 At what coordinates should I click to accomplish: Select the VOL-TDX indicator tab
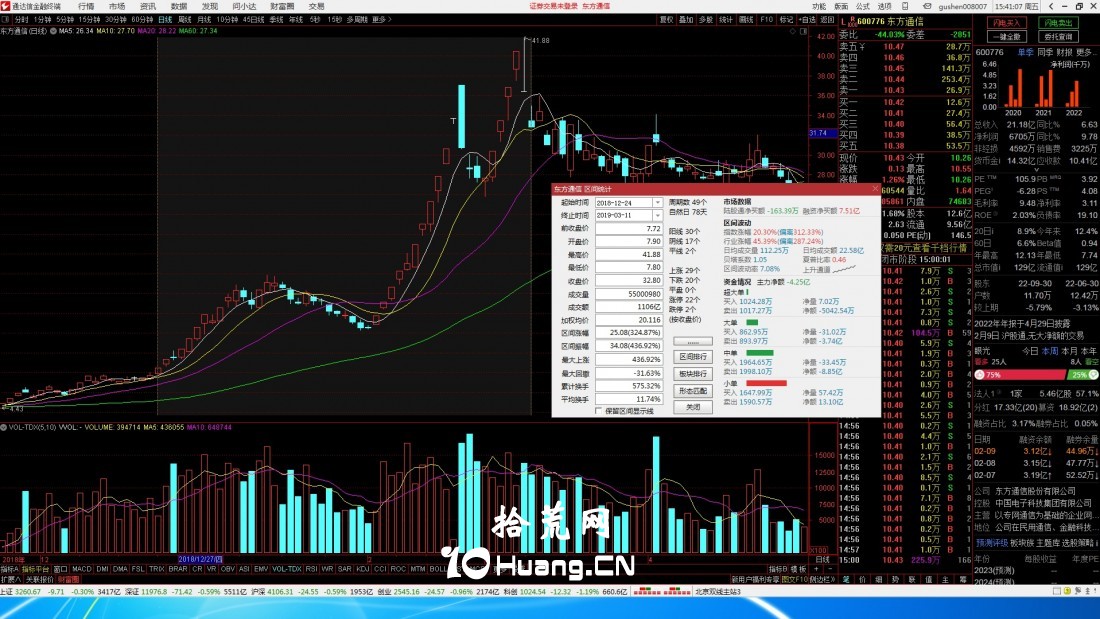coord(286,569)
